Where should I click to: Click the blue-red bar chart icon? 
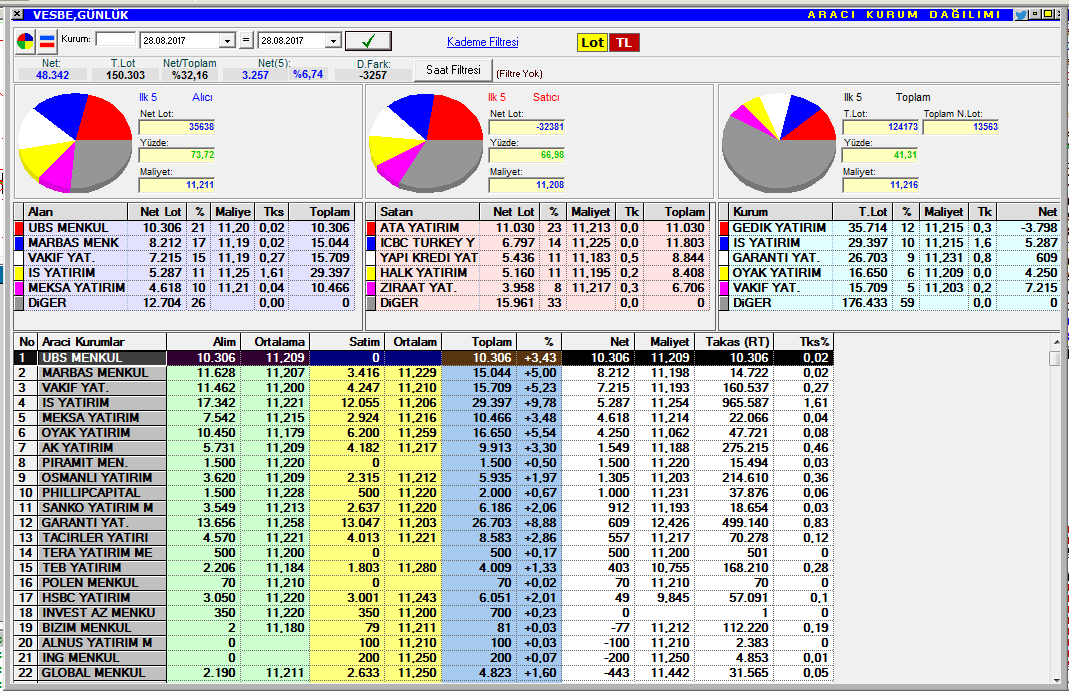[x=47, y=42]
